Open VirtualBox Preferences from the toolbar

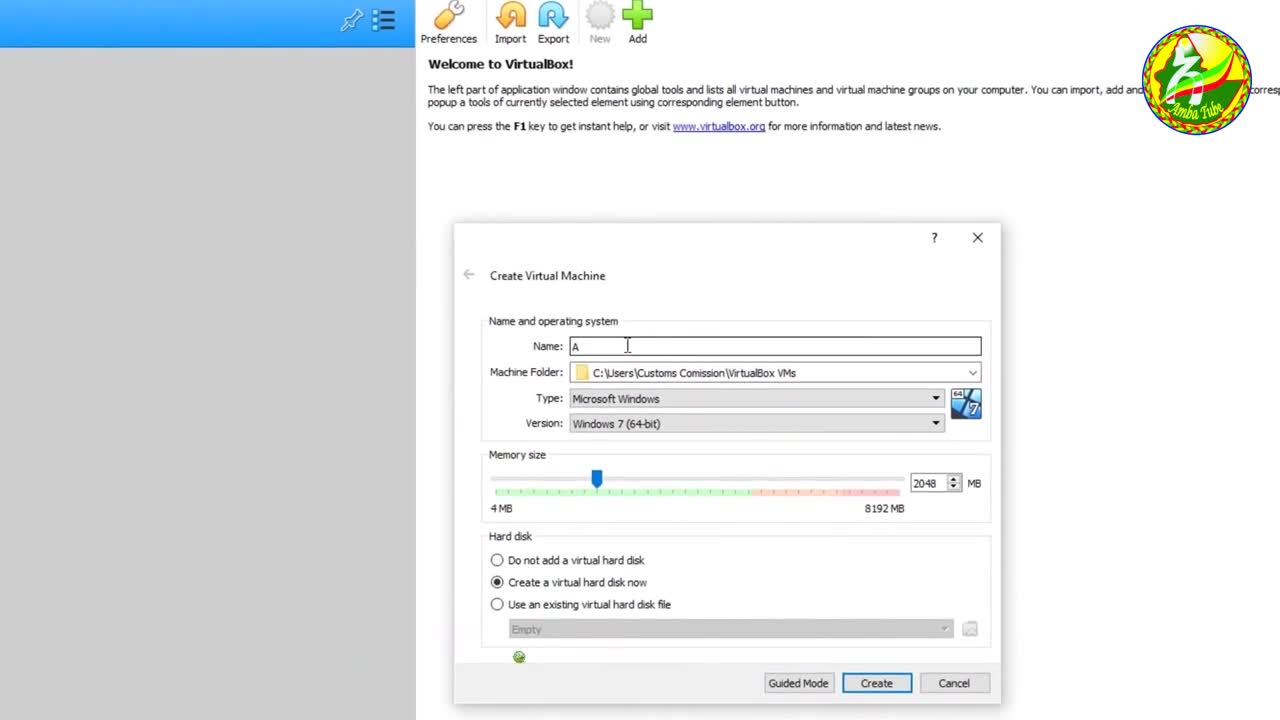(448, 23)
